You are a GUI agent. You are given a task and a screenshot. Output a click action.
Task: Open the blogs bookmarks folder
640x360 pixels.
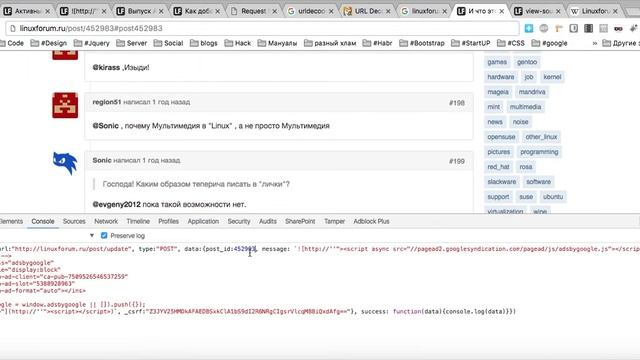point(204,43)
